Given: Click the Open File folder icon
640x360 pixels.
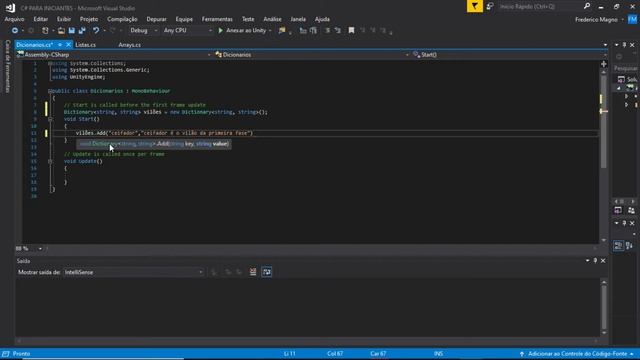Looking at the screenshot, I should click(x=61, y=31).
